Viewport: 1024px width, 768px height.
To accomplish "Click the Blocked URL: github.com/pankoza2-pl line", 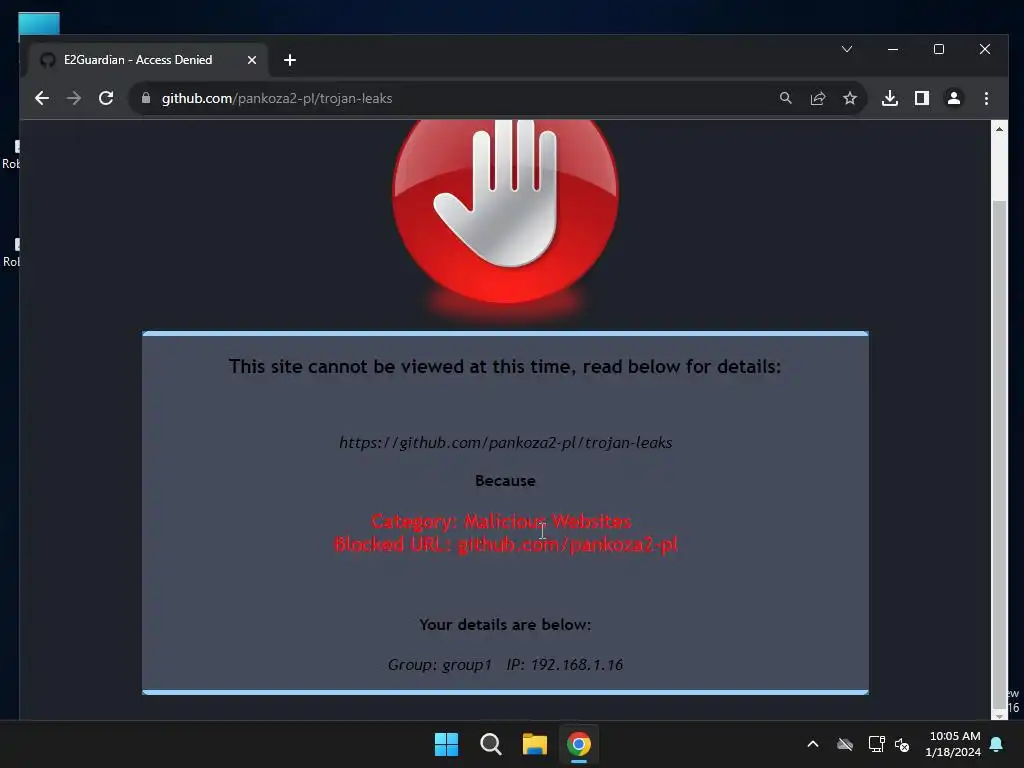I will point(505,544).
